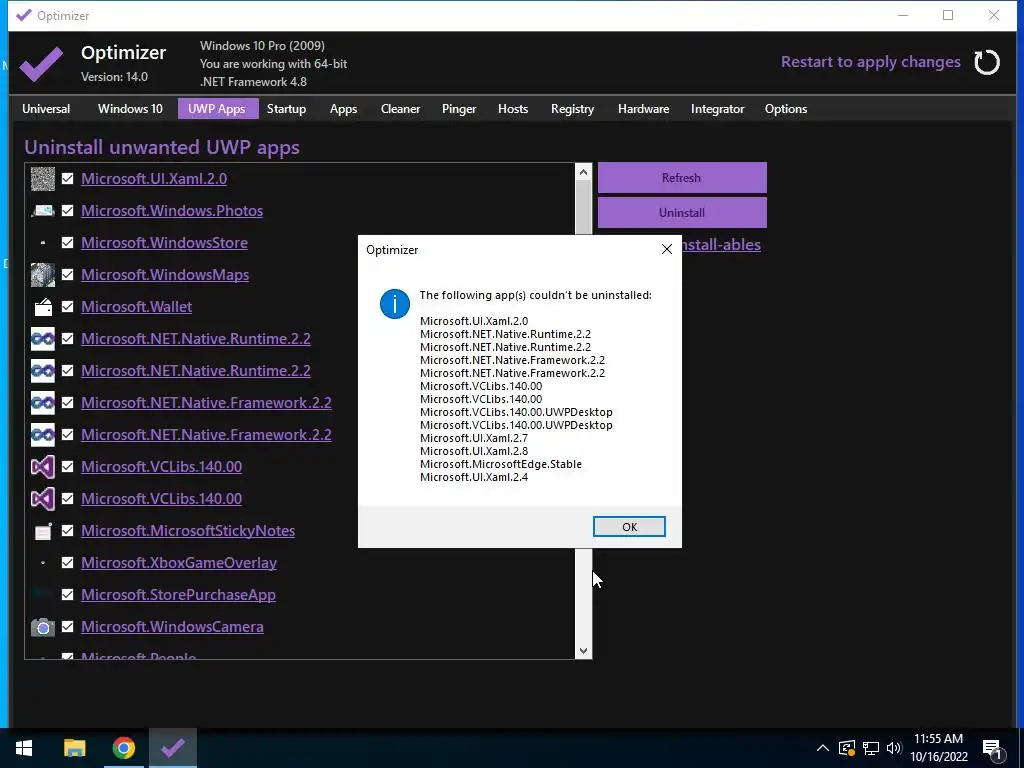Screen dimensions: 1024x768
Task: Click the Optimizer taskbar icon
Action: (173, 748)
